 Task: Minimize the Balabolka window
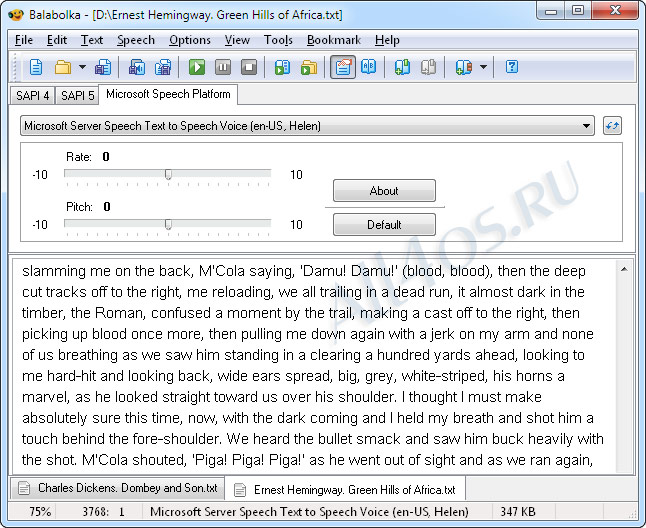click(x=551, y=10)
